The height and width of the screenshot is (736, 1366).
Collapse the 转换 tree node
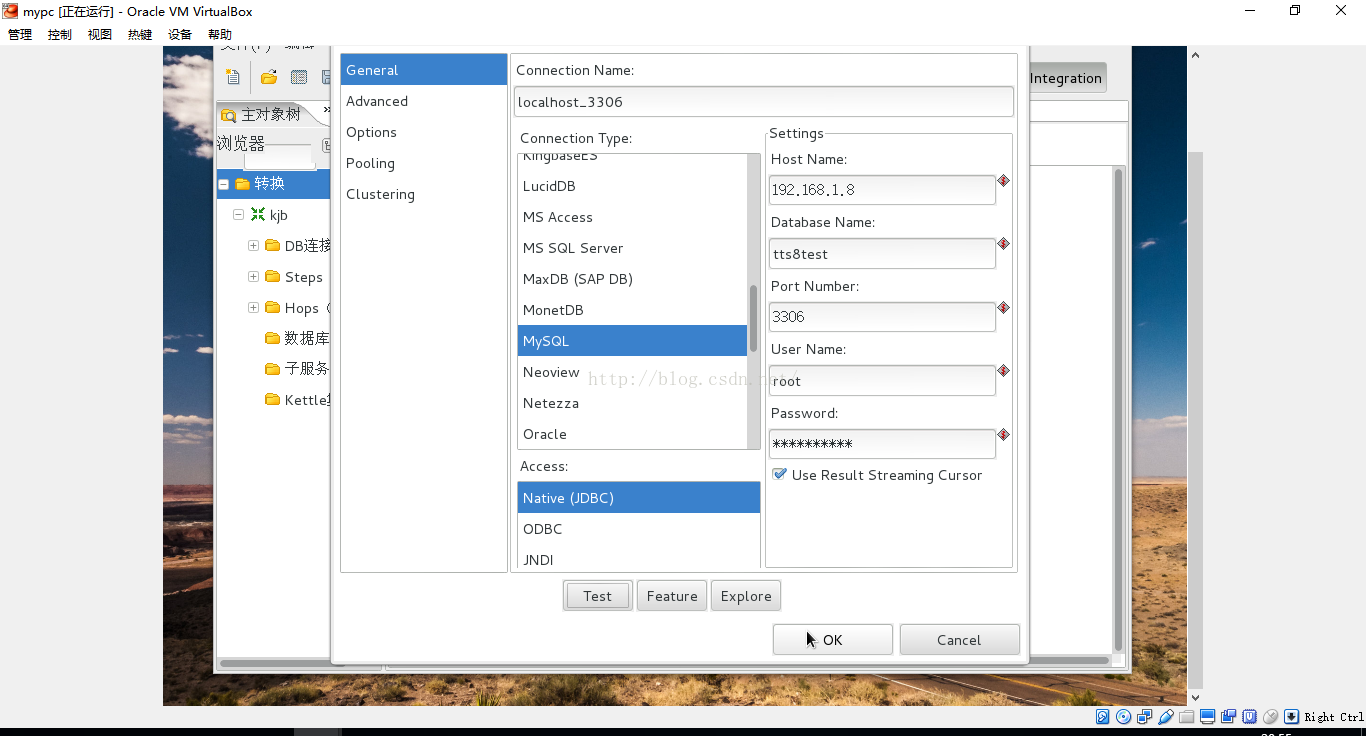(224, 184)
